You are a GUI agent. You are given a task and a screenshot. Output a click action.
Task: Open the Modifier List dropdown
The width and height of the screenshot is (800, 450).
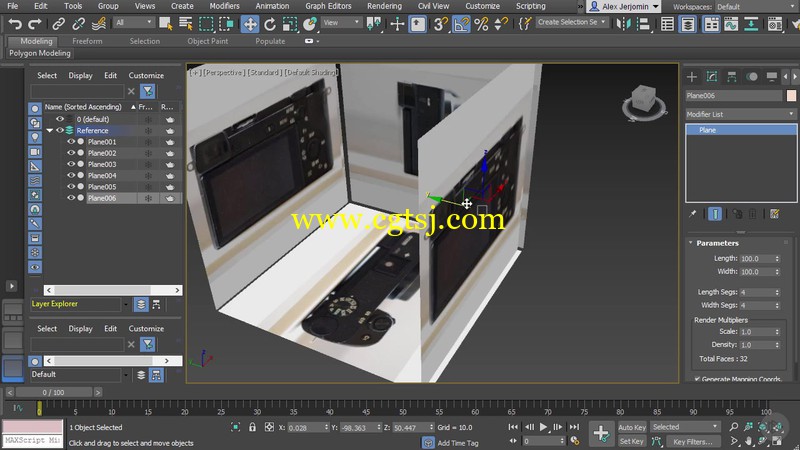[740, 114]
